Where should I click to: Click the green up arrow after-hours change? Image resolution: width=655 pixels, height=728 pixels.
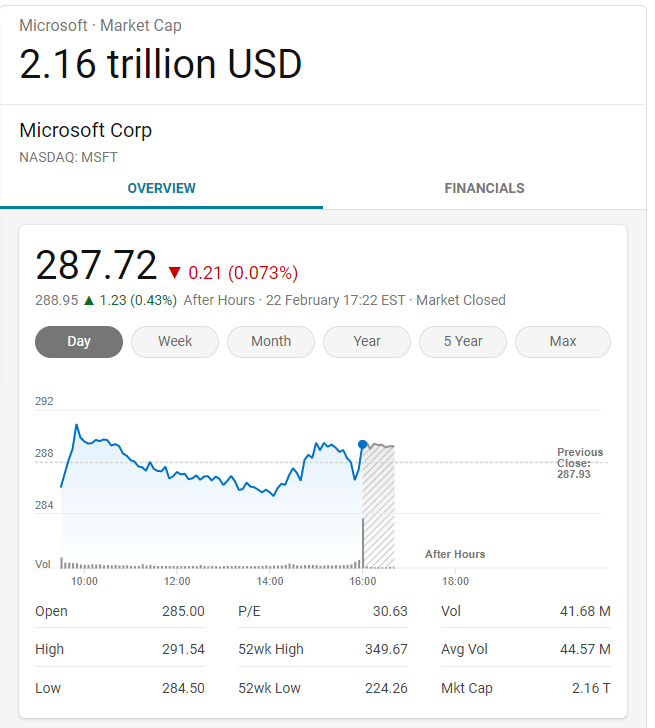point(88,300)
